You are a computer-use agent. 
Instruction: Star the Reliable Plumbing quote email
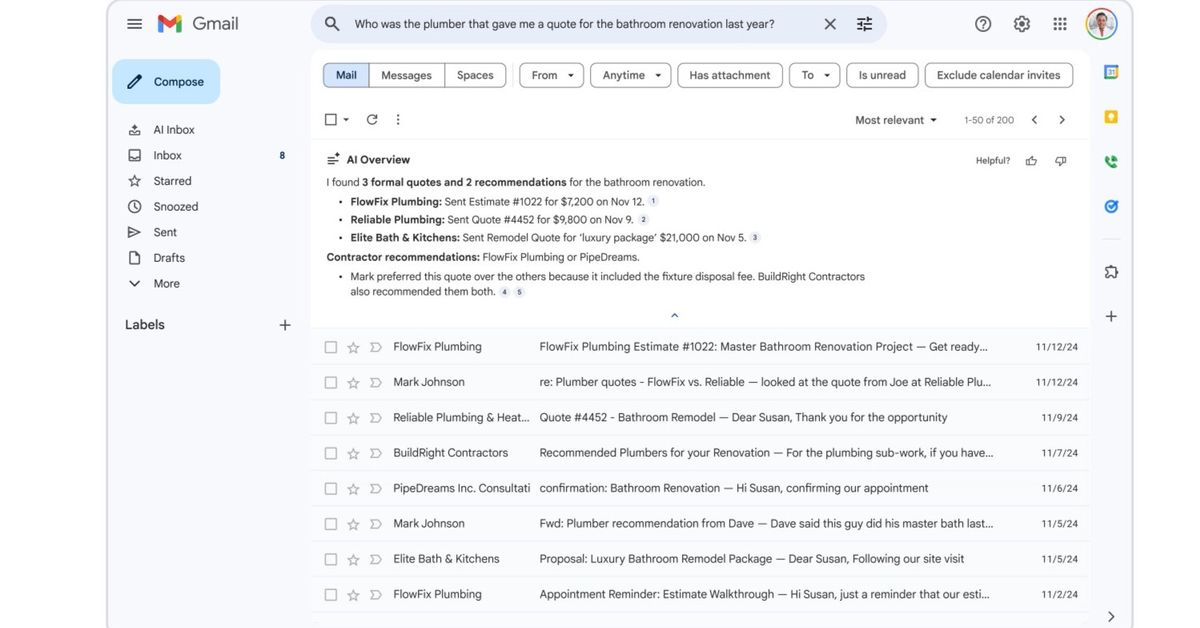(353, 418)
